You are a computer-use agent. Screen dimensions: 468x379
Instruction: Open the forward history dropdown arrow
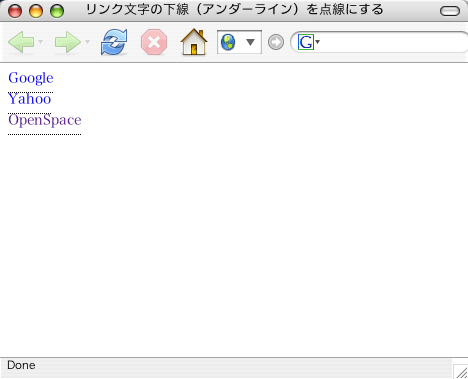tap(87, 42)
